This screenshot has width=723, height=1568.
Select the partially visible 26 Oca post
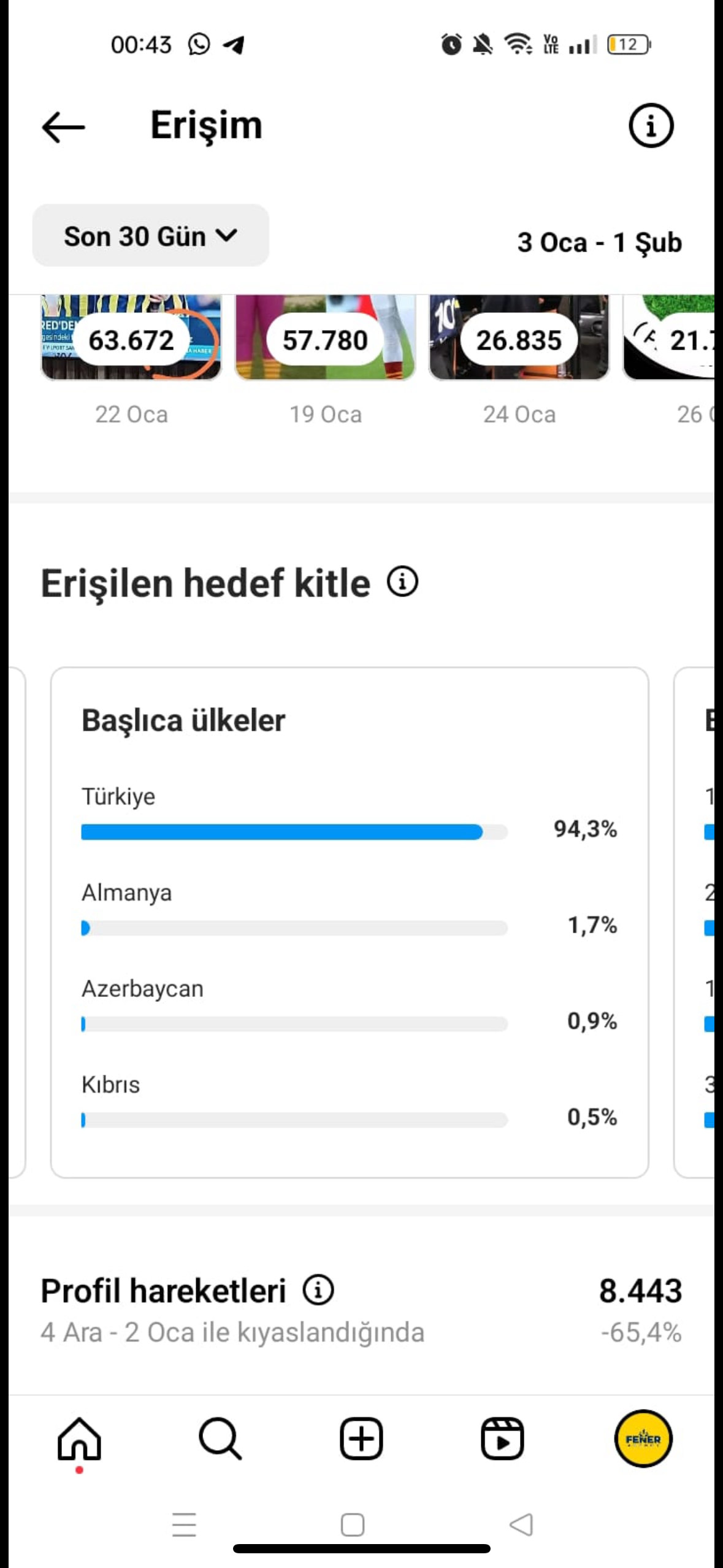click(x=668, y=337)
